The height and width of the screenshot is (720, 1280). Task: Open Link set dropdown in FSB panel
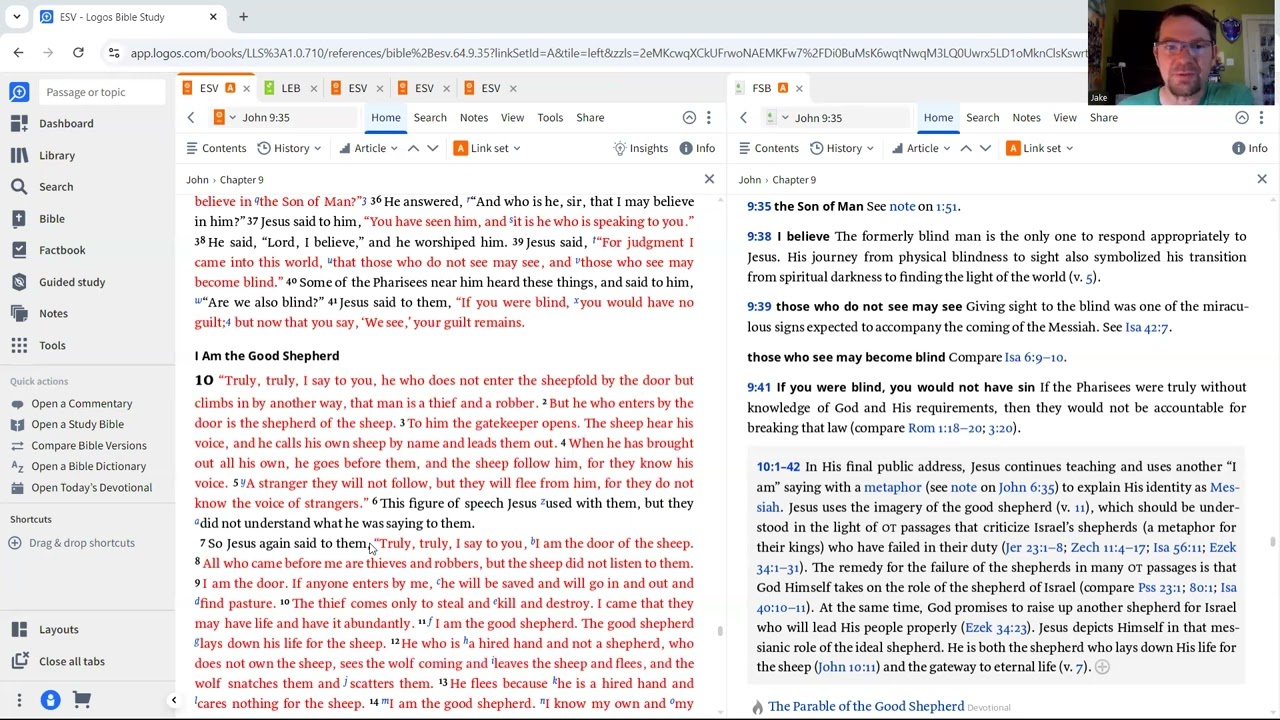tap(1040, 148)
